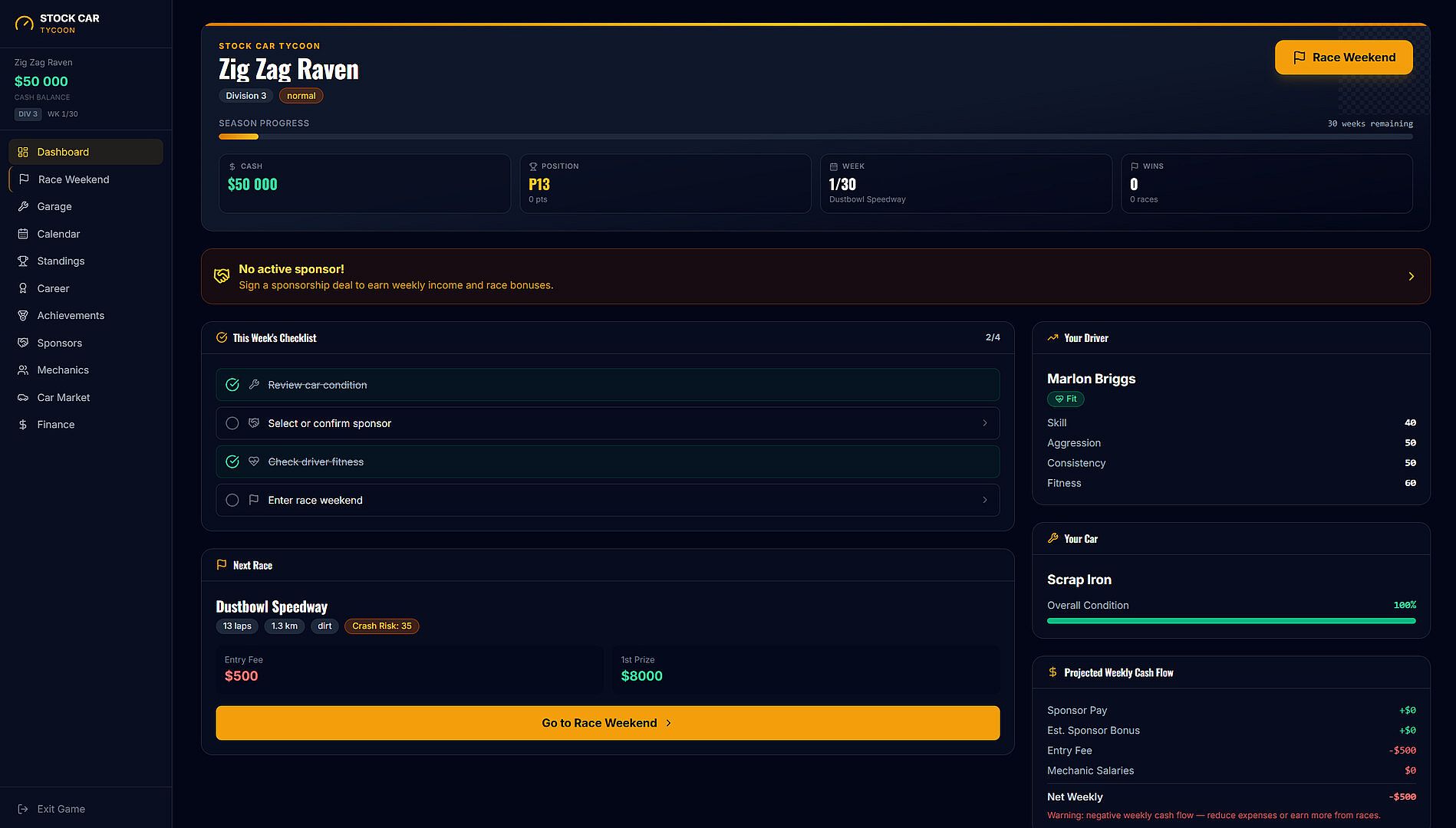The width and height of the screenshot is (1456, 828).
Task: Click the Season Progress bar
Action: (815, 136)
